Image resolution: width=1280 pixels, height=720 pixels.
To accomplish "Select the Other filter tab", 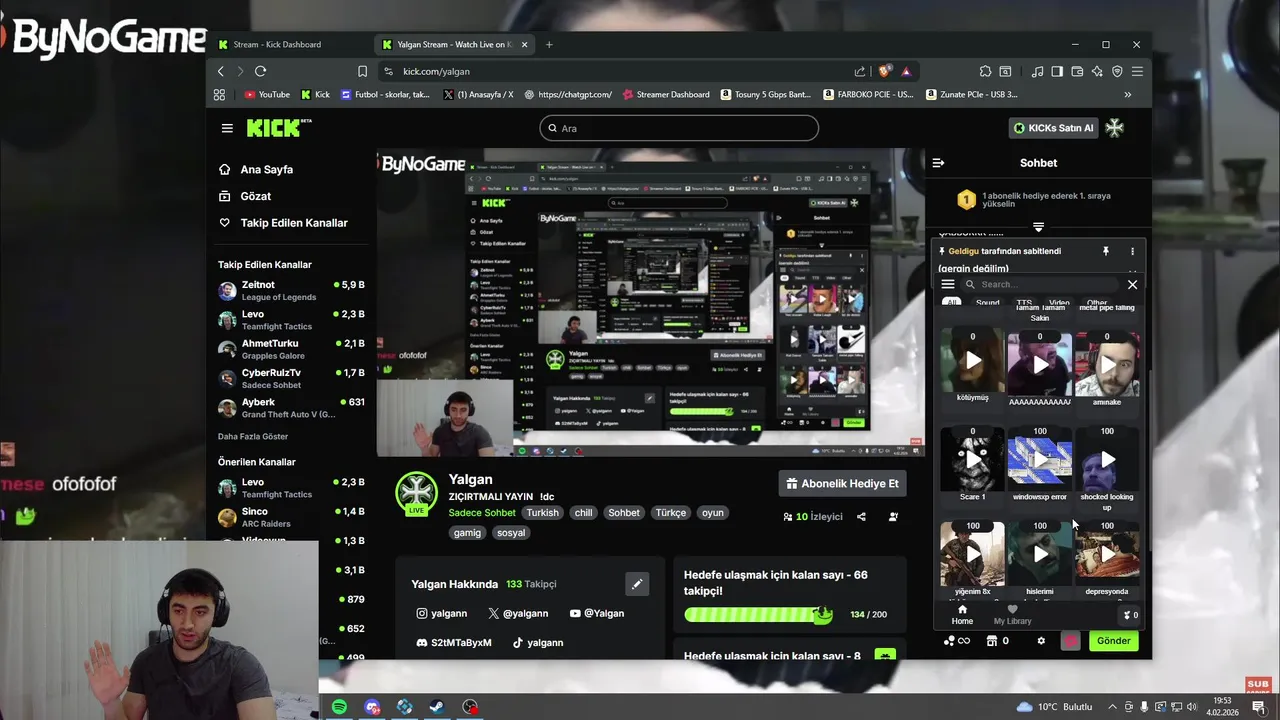I will [1097, 303].
